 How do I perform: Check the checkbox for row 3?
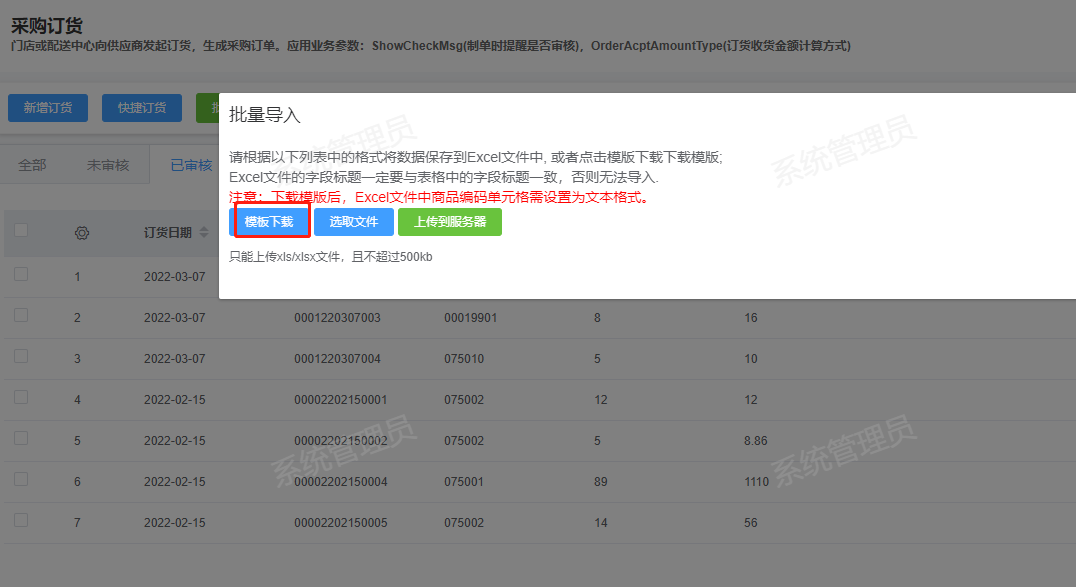pos(21,356)
